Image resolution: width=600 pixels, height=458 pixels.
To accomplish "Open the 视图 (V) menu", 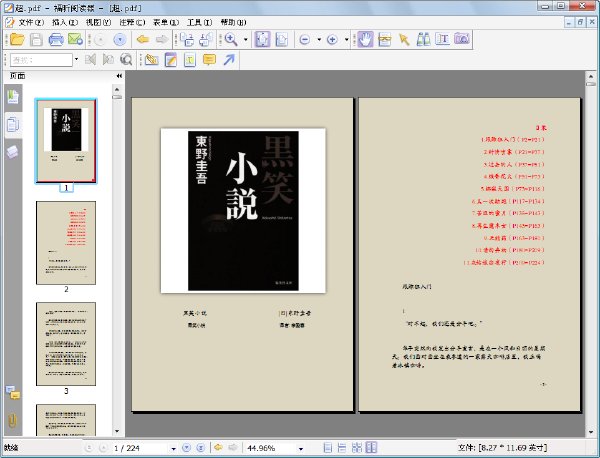I will (98, 23).
